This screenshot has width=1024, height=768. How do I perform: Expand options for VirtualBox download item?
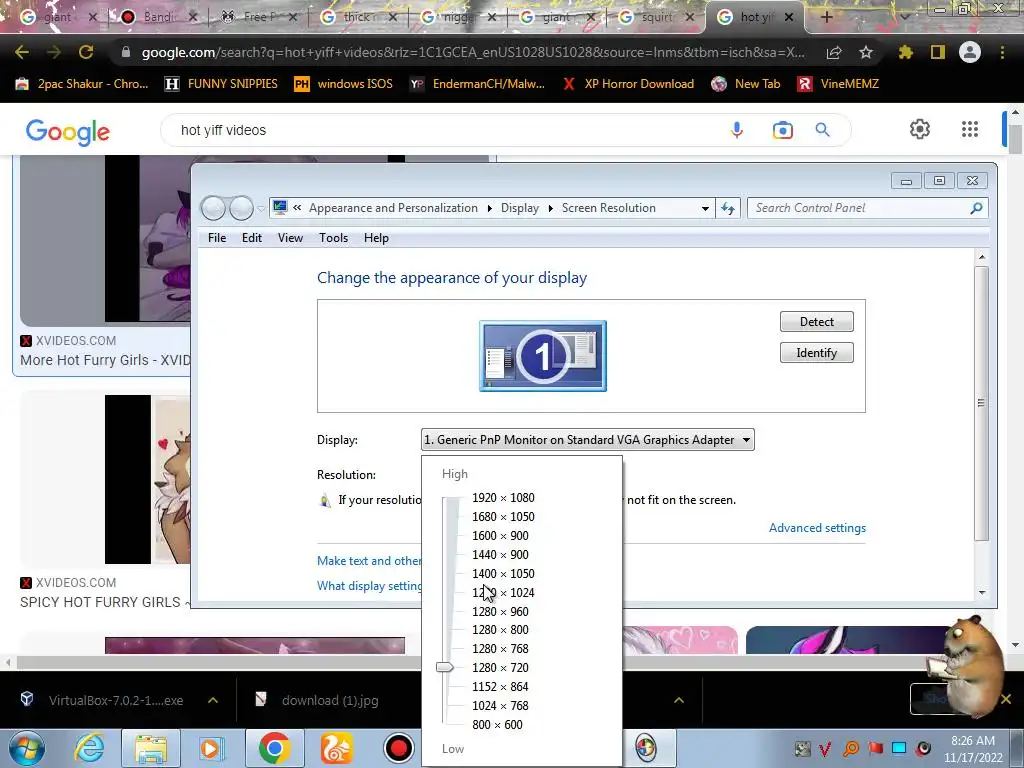[x=213, y=700]
